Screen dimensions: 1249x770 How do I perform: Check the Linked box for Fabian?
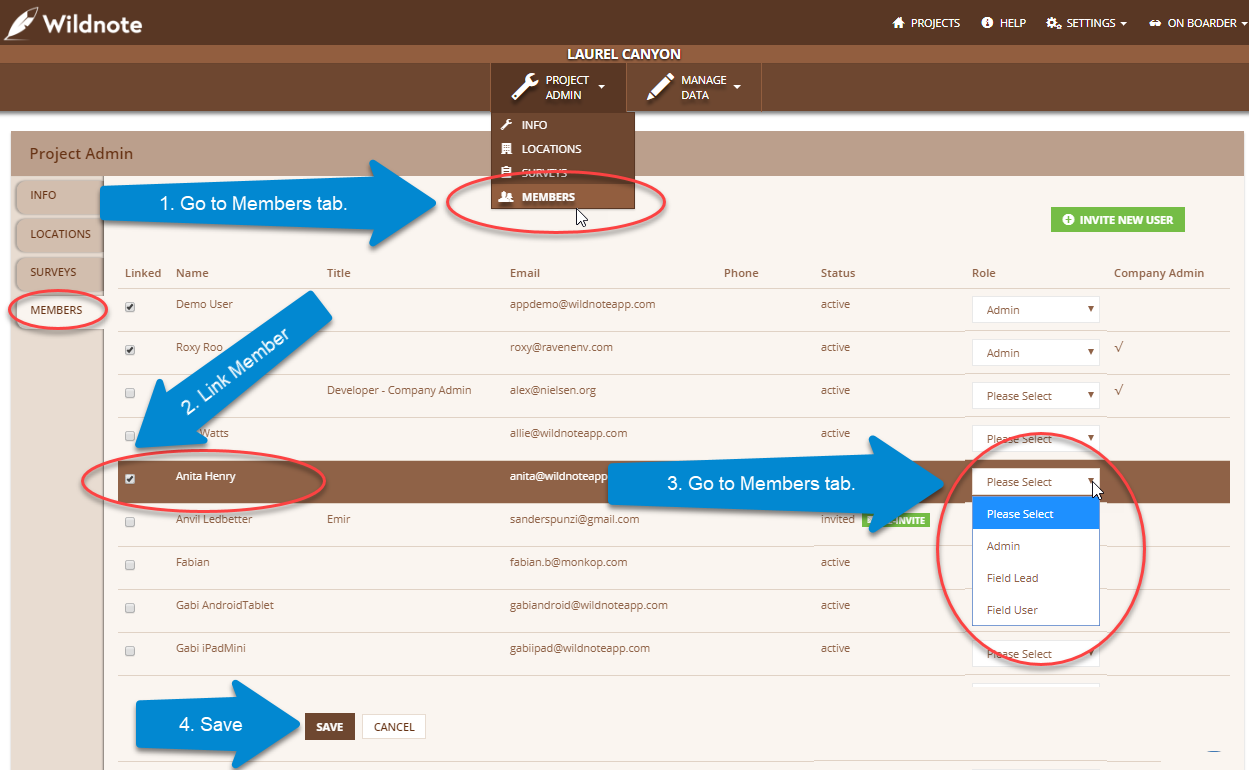tap(130, 565)
